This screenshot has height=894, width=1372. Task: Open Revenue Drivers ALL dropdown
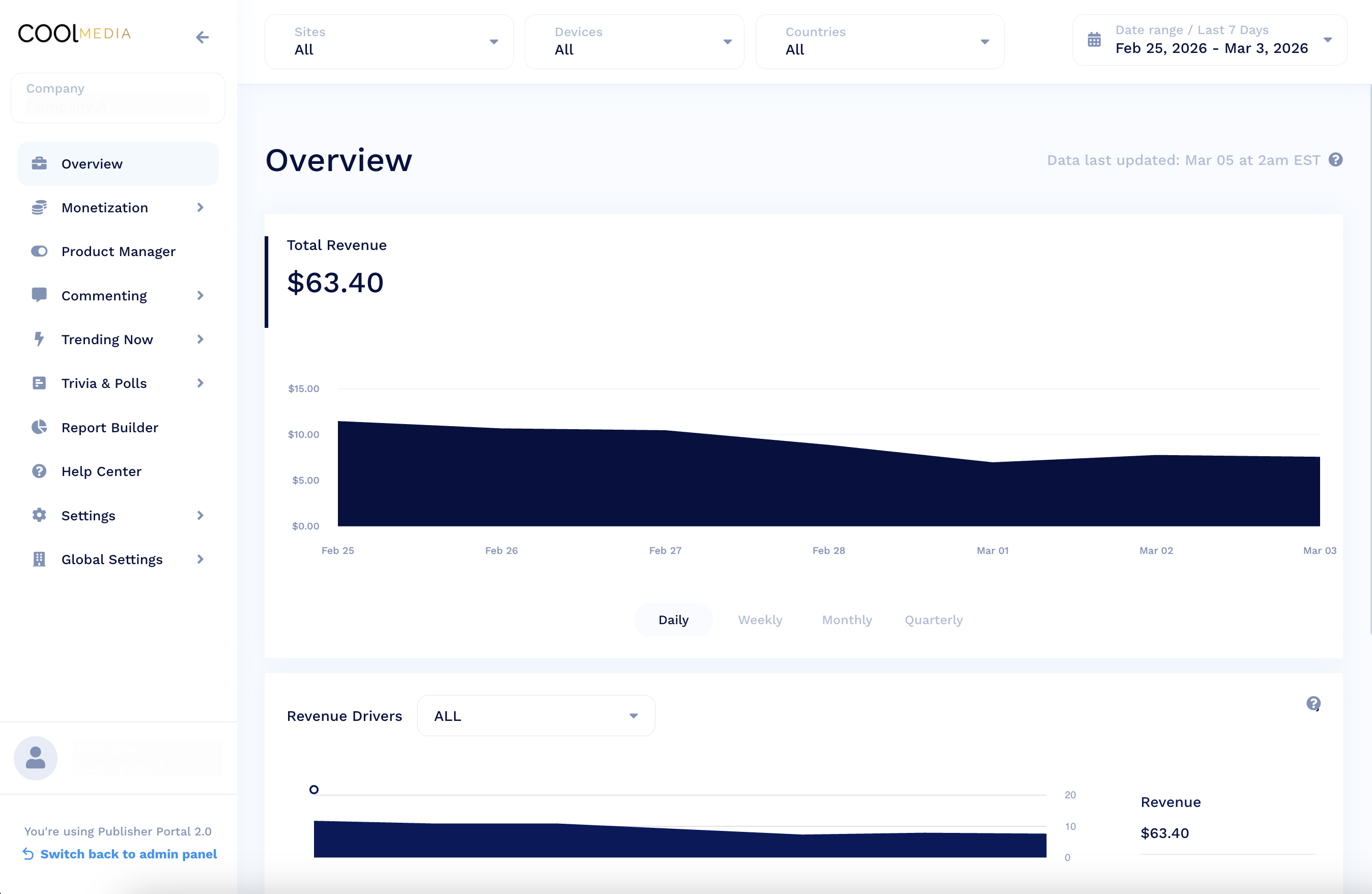pos(535,716)
